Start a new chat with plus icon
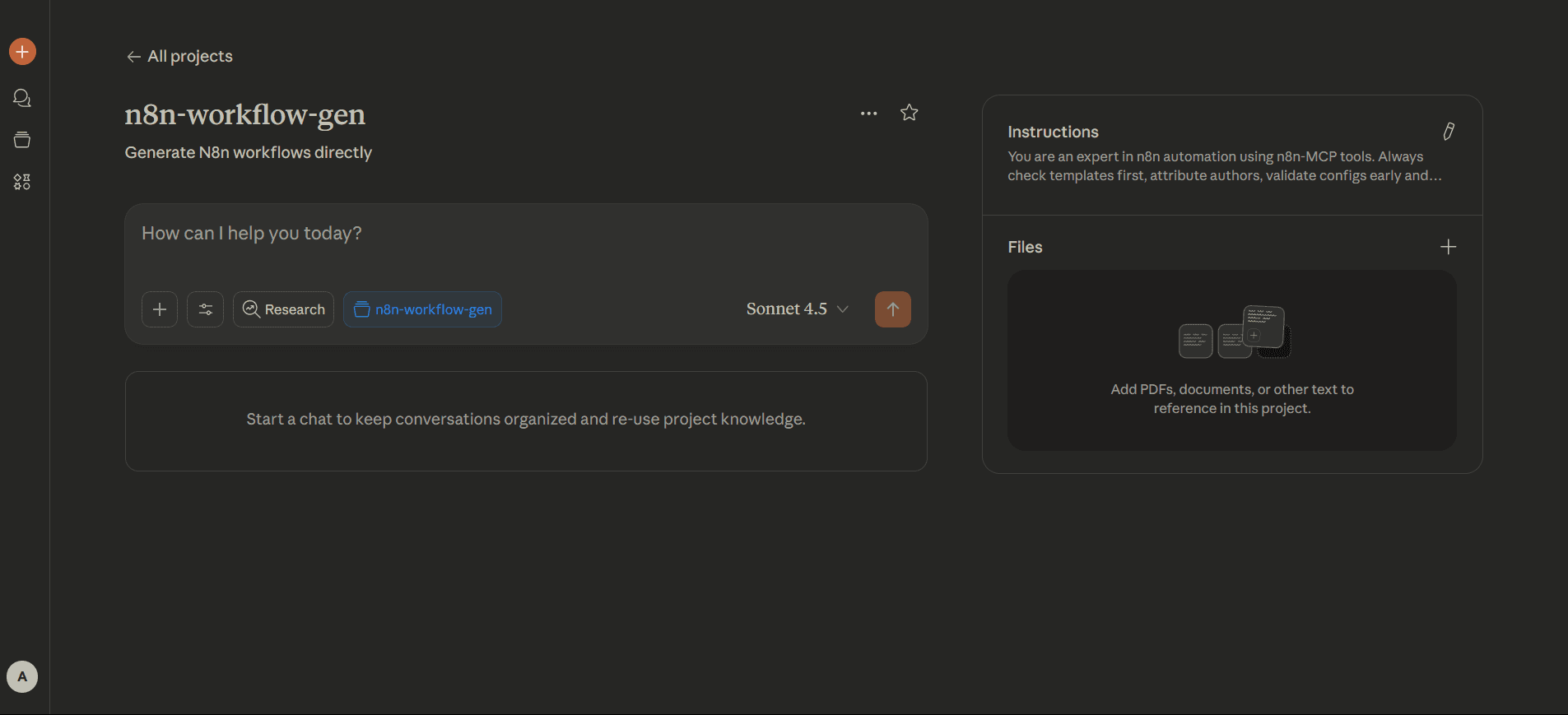 (22, 52)
